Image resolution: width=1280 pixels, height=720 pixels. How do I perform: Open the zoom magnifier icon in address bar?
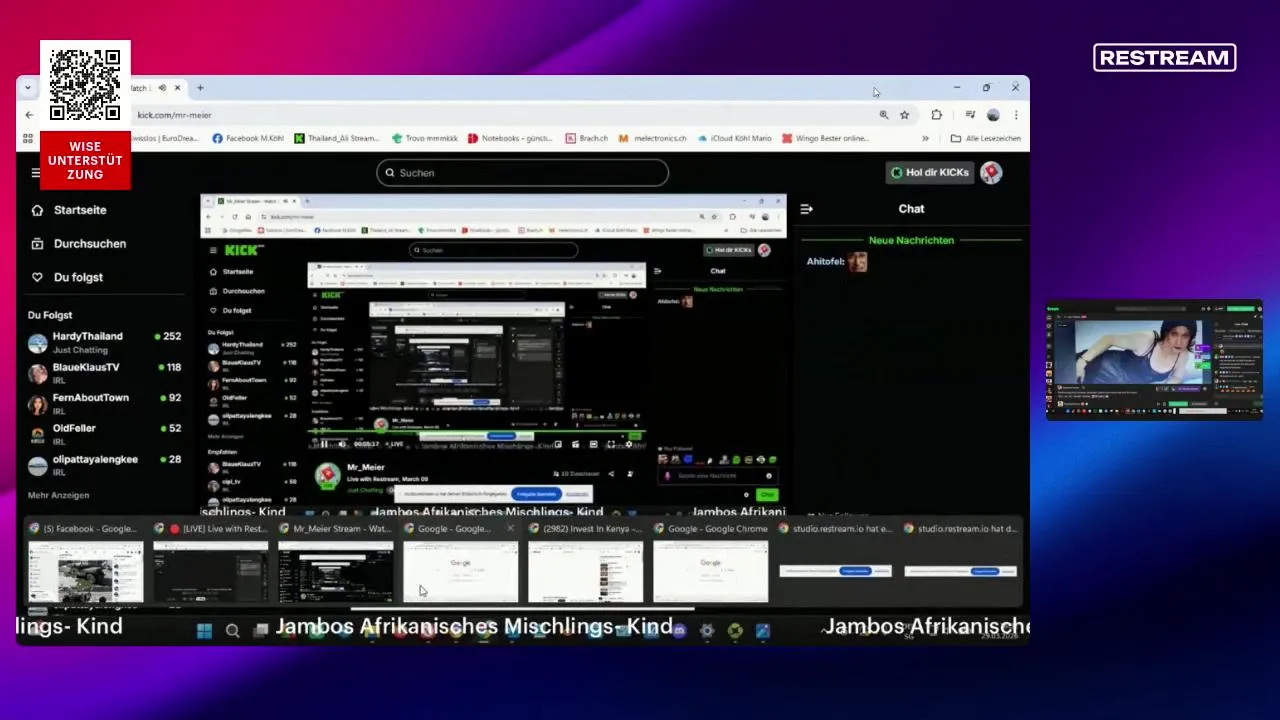coord(884,115)
